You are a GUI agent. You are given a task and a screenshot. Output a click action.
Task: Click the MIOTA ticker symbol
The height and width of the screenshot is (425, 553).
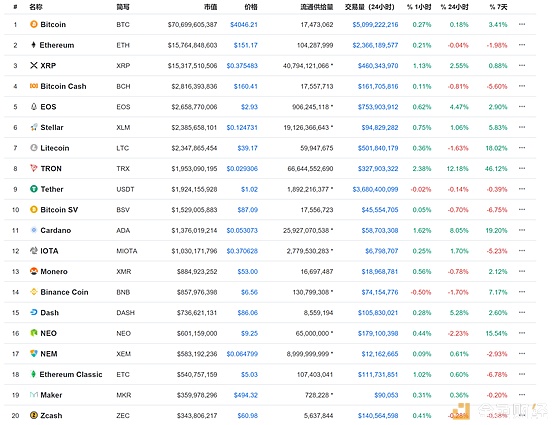click(127, 251)
